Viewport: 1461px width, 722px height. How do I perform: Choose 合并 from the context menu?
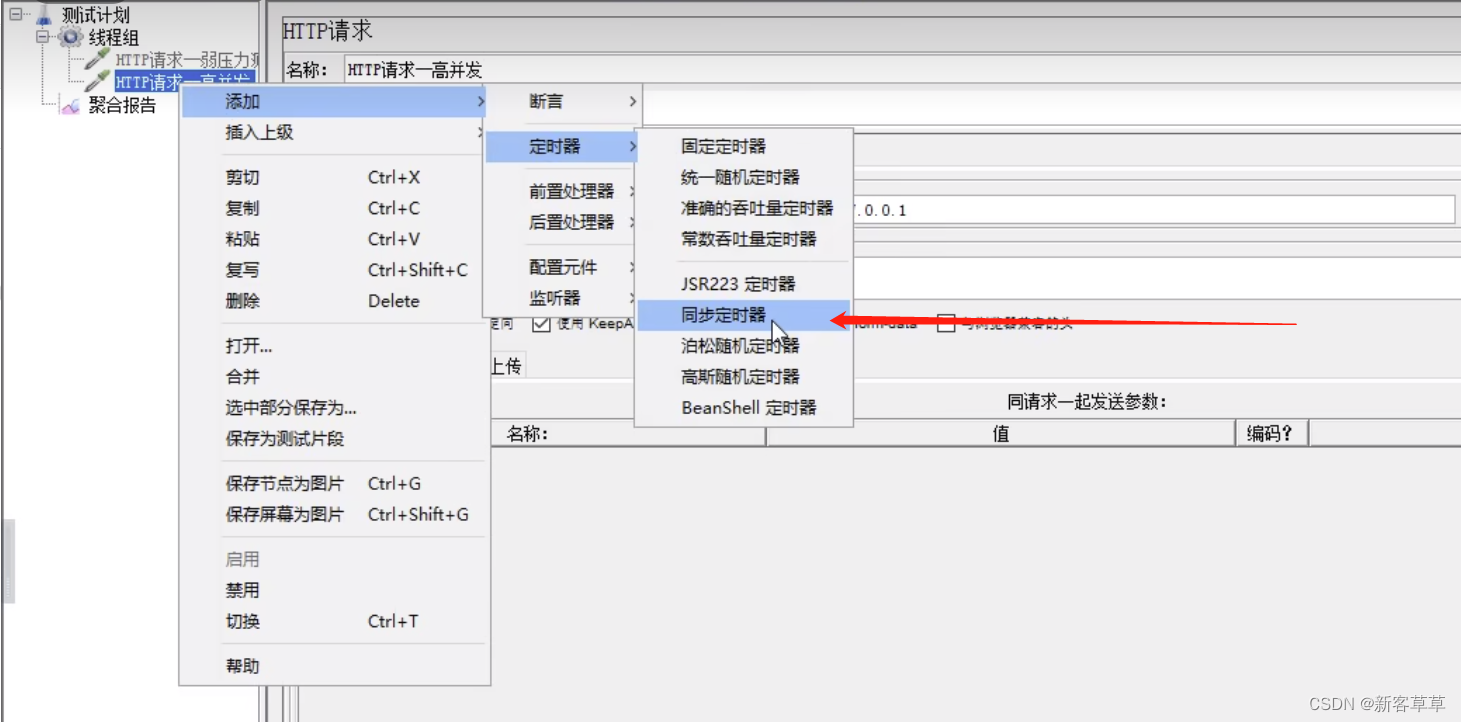click(334, 377)
